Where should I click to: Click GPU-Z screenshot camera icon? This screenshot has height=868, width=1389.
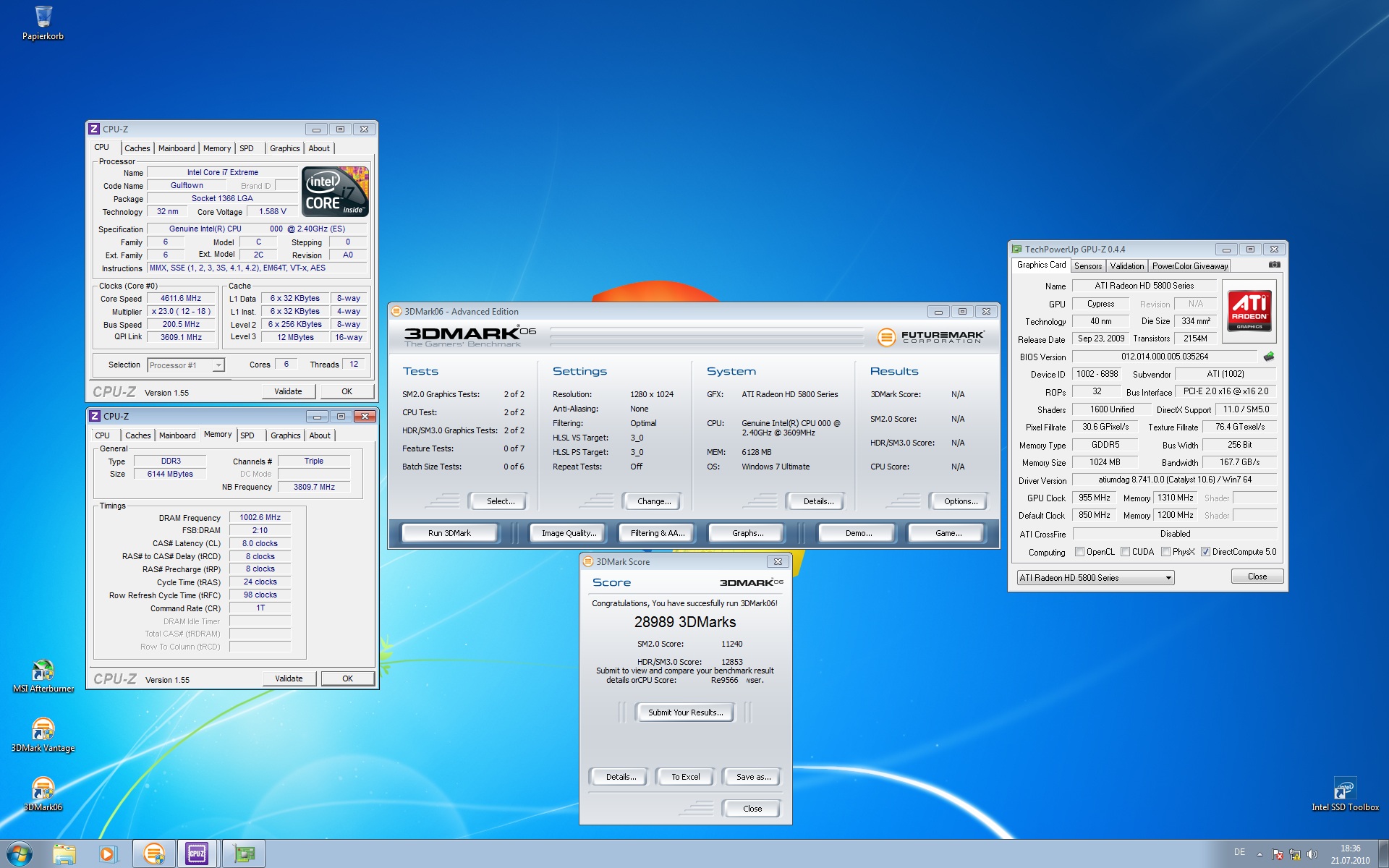coord(1275,265)
